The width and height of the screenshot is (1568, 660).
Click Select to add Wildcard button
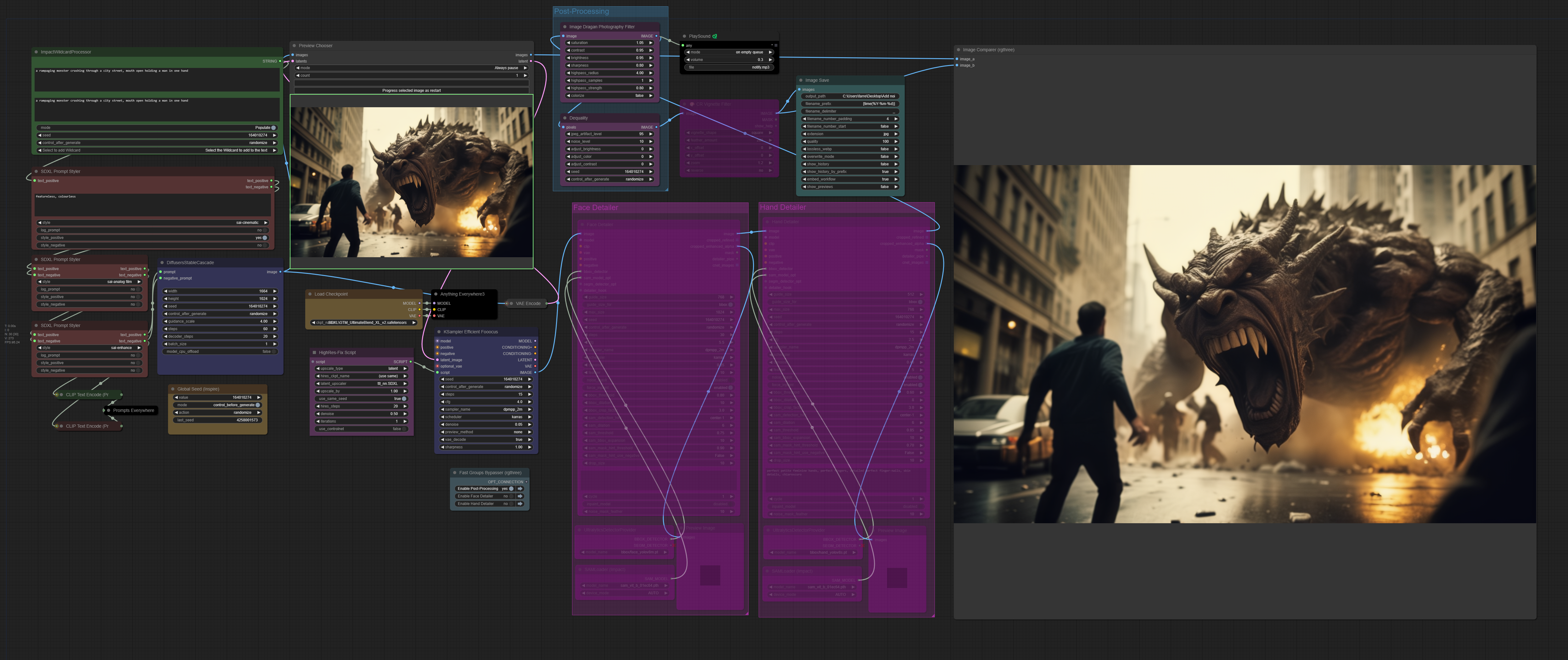click(x=157, y=150)
